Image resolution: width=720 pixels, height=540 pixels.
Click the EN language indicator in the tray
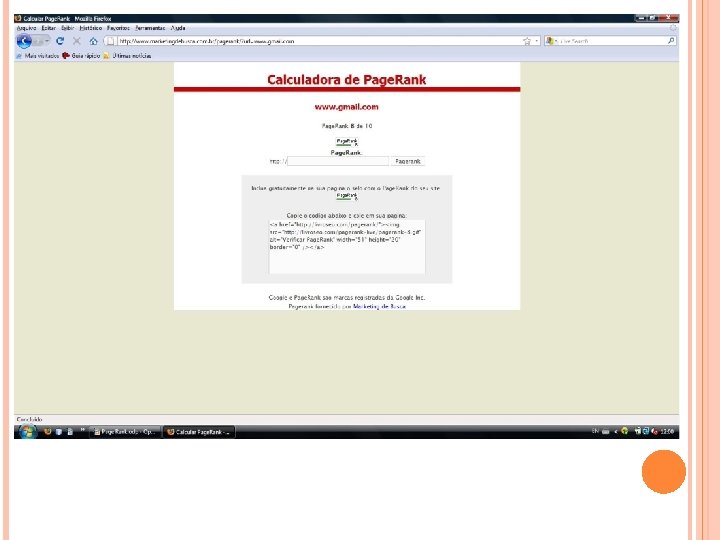coord(595,431)
